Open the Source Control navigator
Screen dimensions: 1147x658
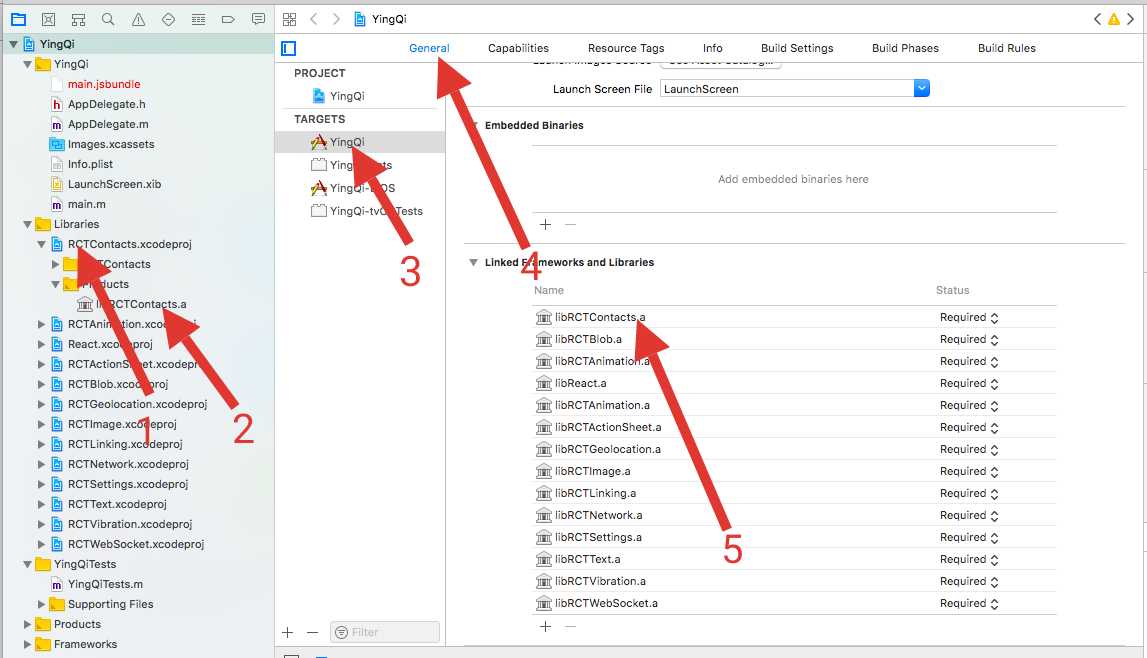point(48,20)
